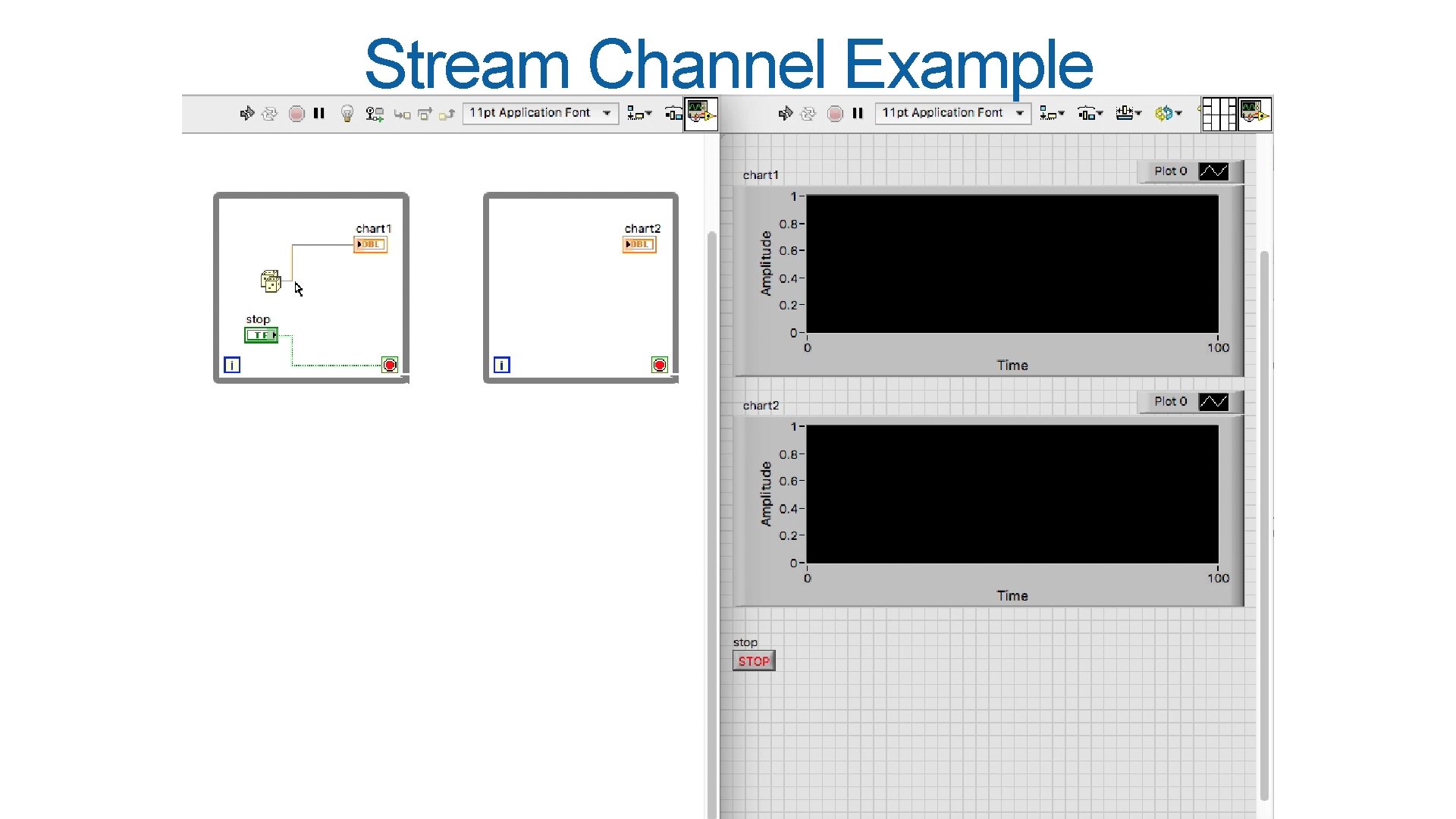Image resolution: width=1456 pixels, height=819 pixels.
Task: Click the Step Into debugging icon
Action: click(403, 114)
